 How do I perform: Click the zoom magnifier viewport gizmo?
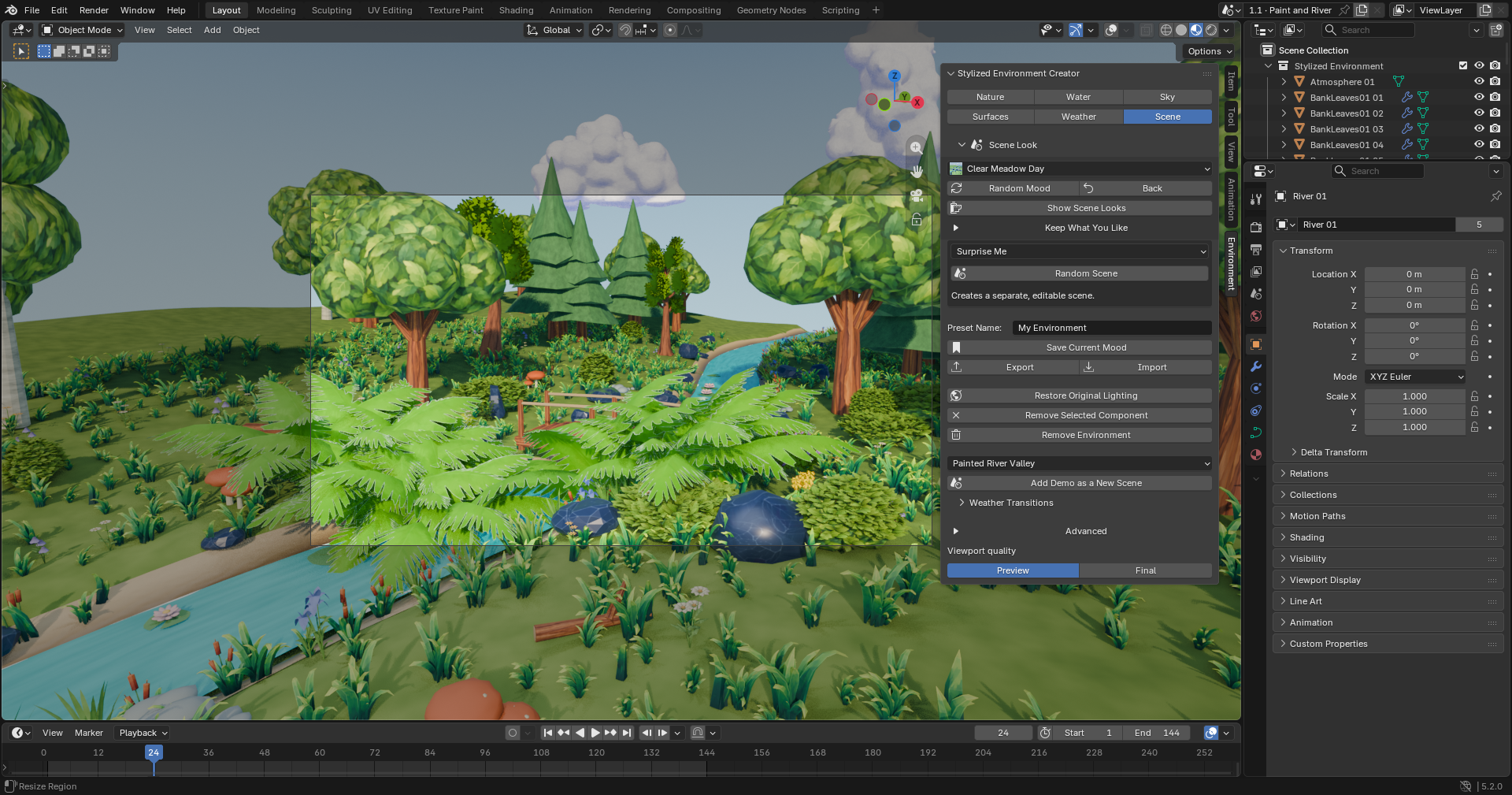(916, 147)
